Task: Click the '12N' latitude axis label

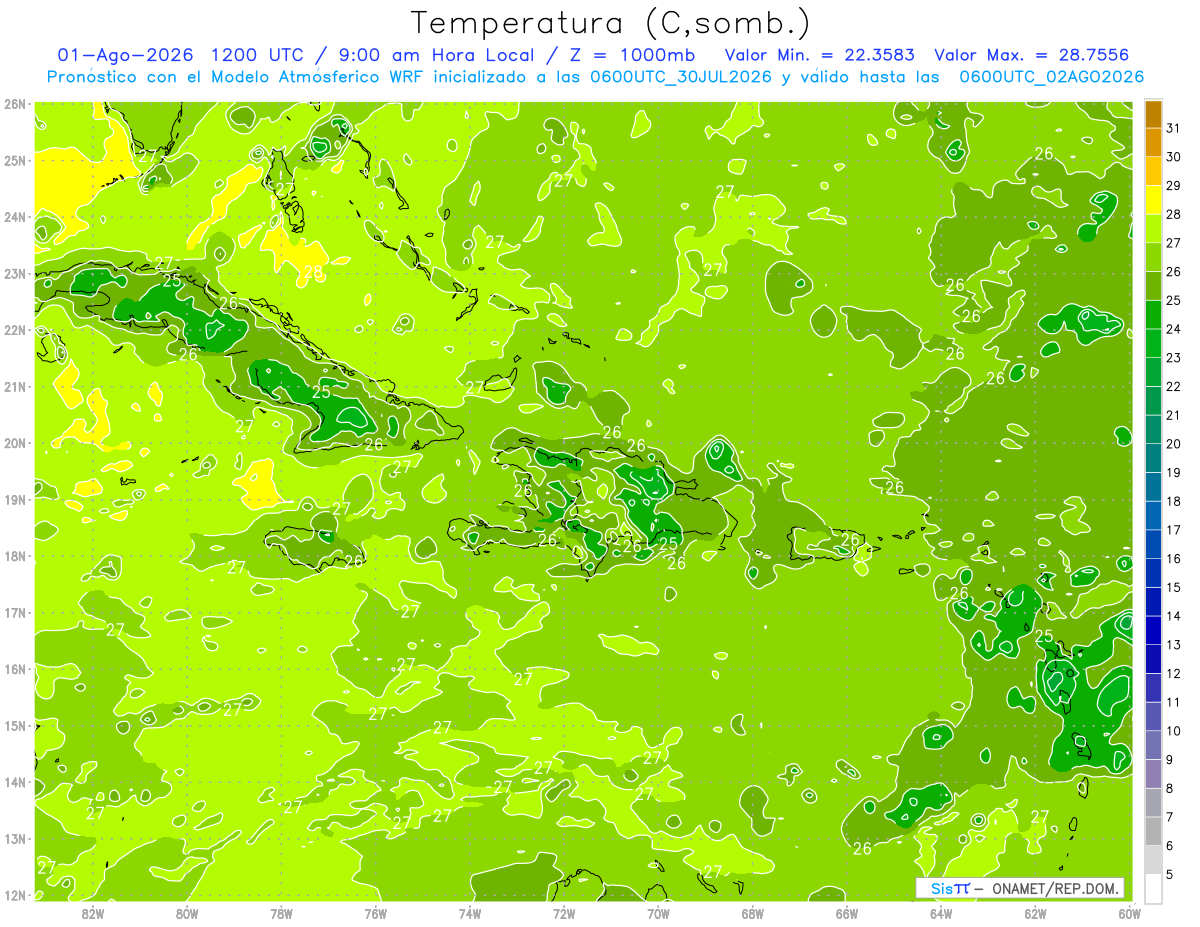Action: [x=14, y=895]
